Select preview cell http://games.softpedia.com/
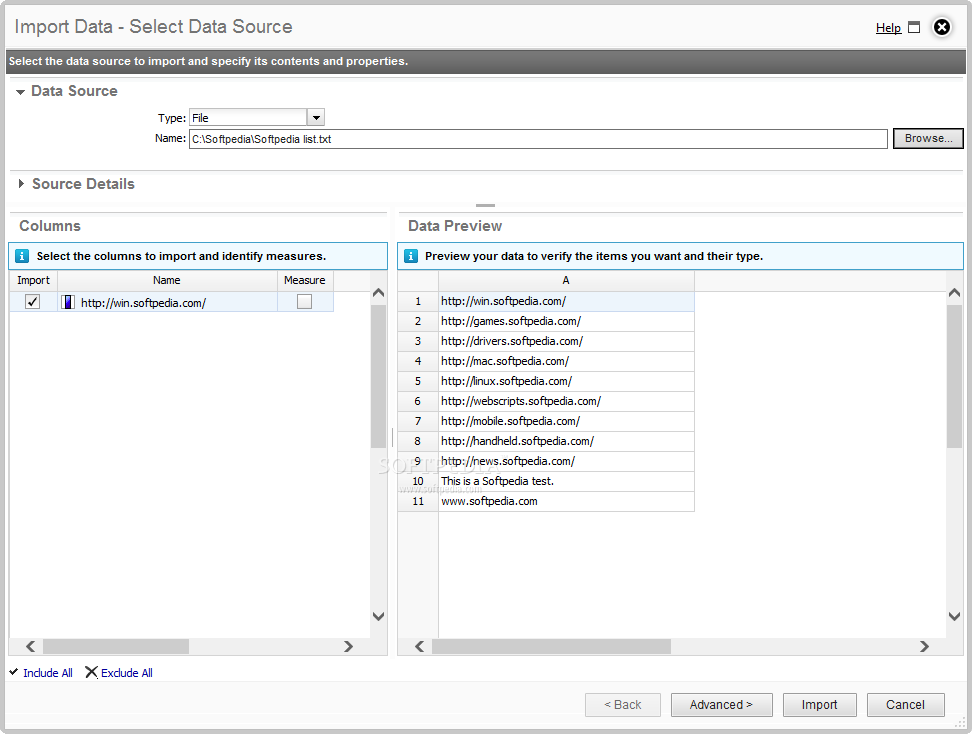The width and height of the screenshot is (972, 734). click(x=566, y=321)
